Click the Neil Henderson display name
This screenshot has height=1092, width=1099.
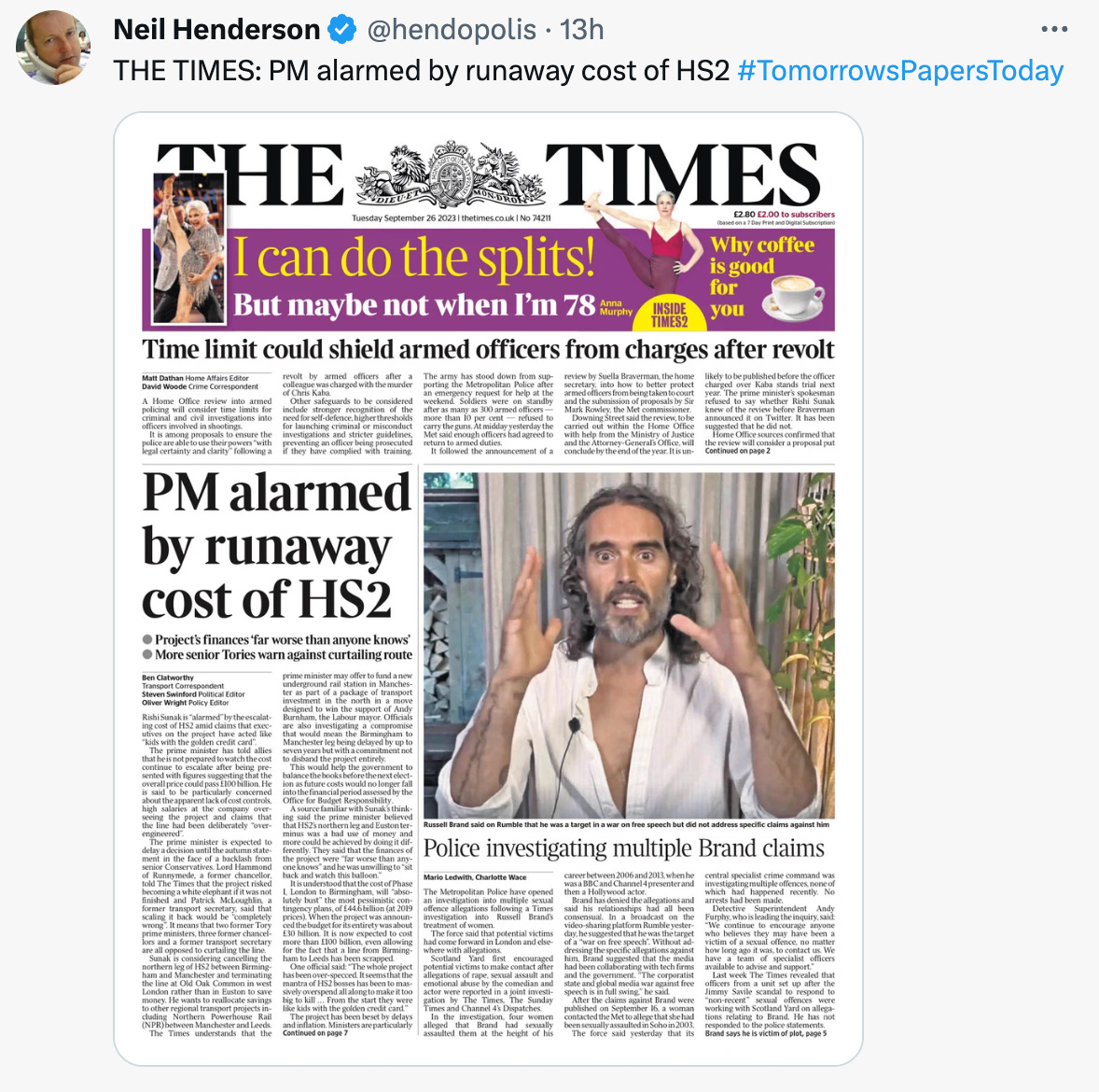click(216, 30)
